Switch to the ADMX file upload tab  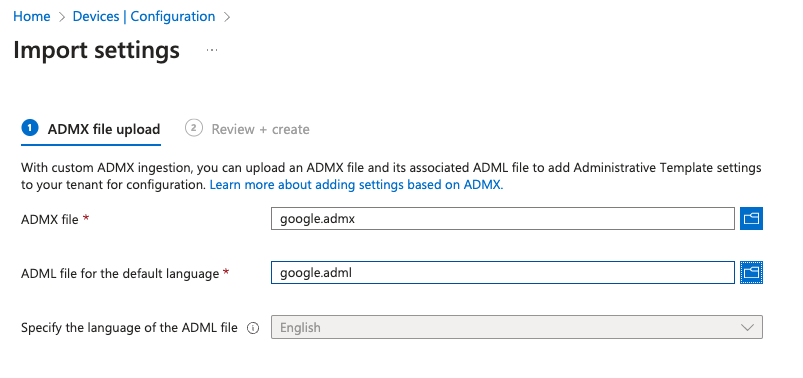(91, 130)
